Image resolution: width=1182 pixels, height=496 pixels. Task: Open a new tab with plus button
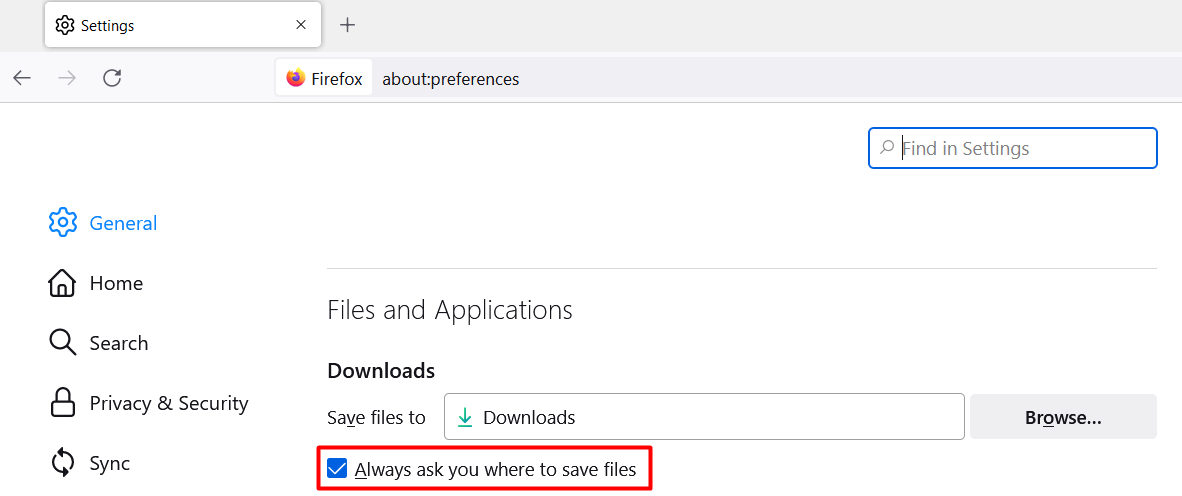click(347, 25)
